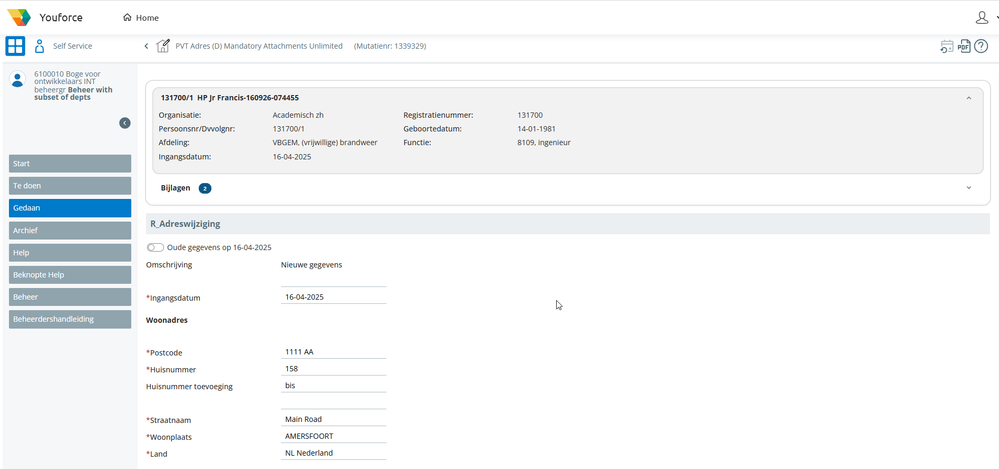
Task: Click the house address form icon
Action: [163, 46]
